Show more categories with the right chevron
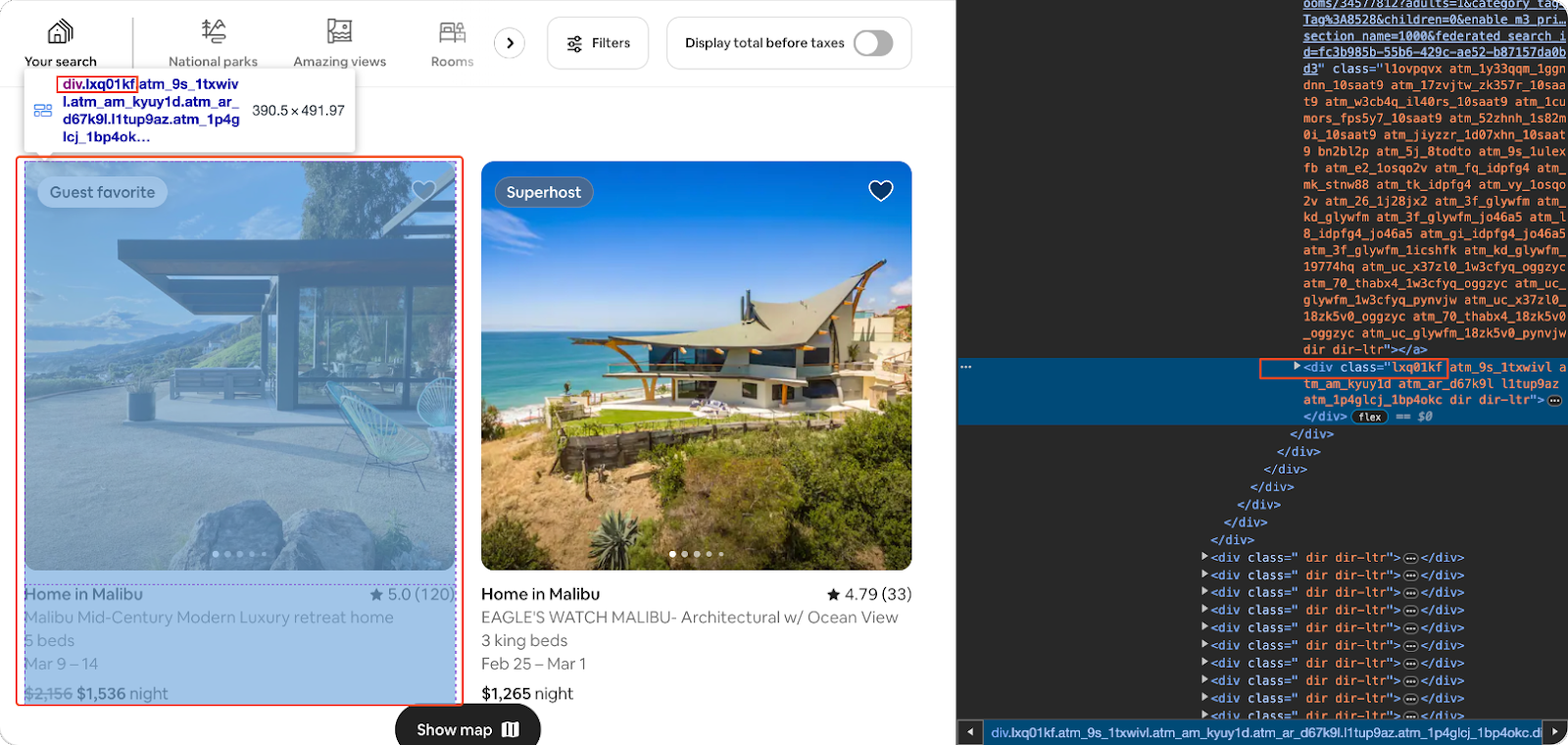1568x745 pixels. [510, 43]
